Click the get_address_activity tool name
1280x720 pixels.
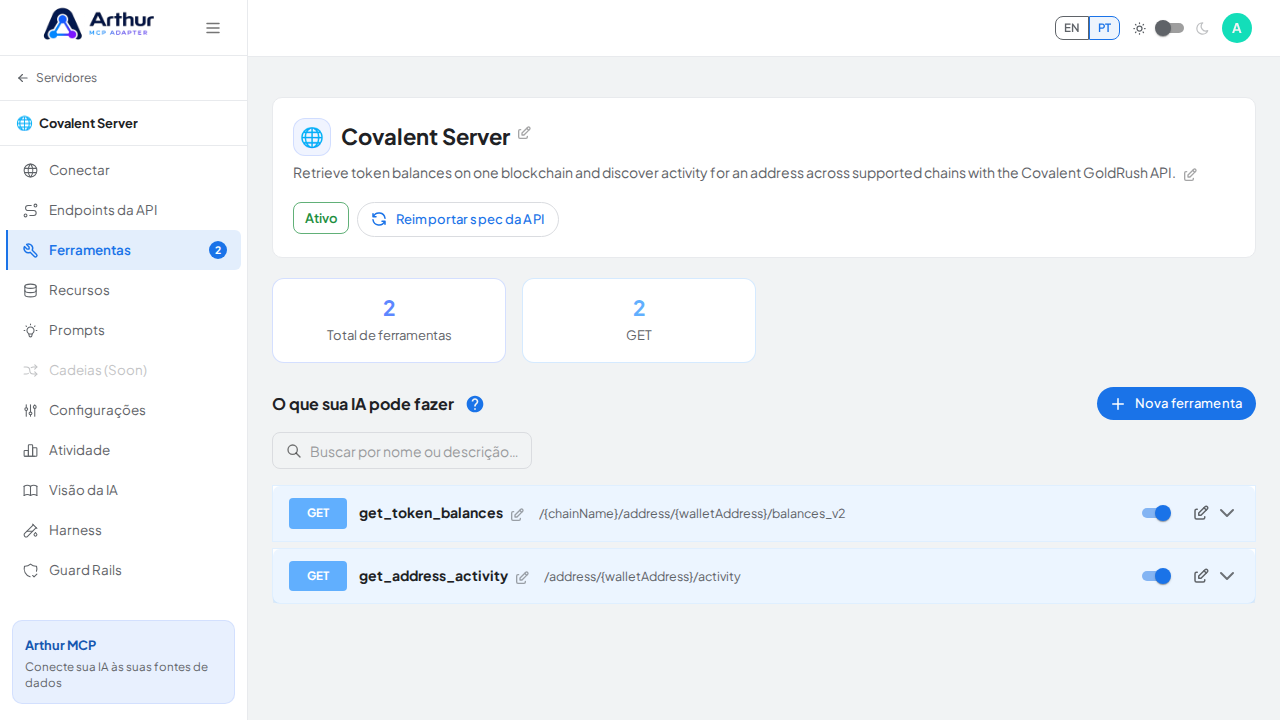point(433,576)
